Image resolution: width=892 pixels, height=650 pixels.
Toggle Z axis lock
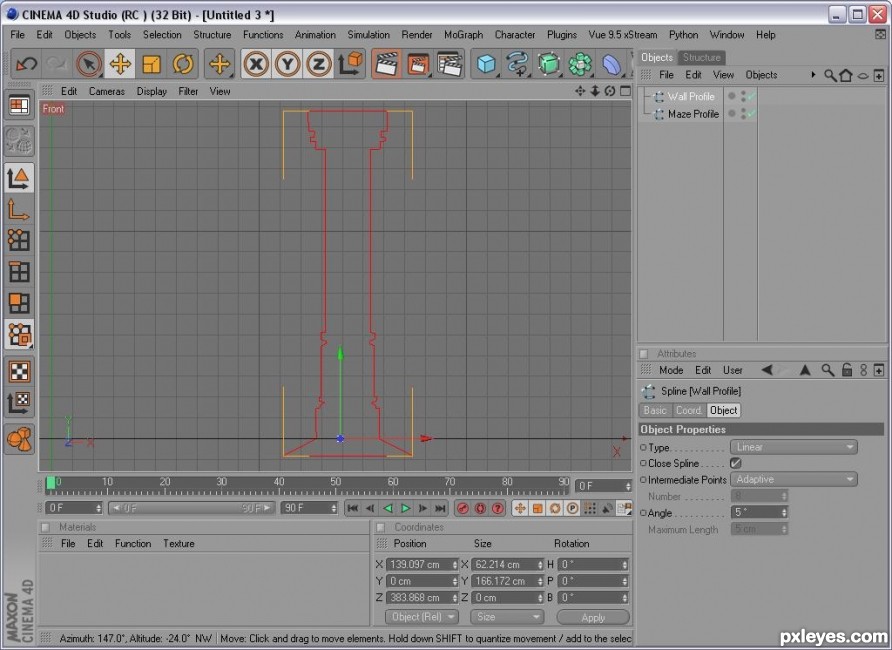(319, 64)
